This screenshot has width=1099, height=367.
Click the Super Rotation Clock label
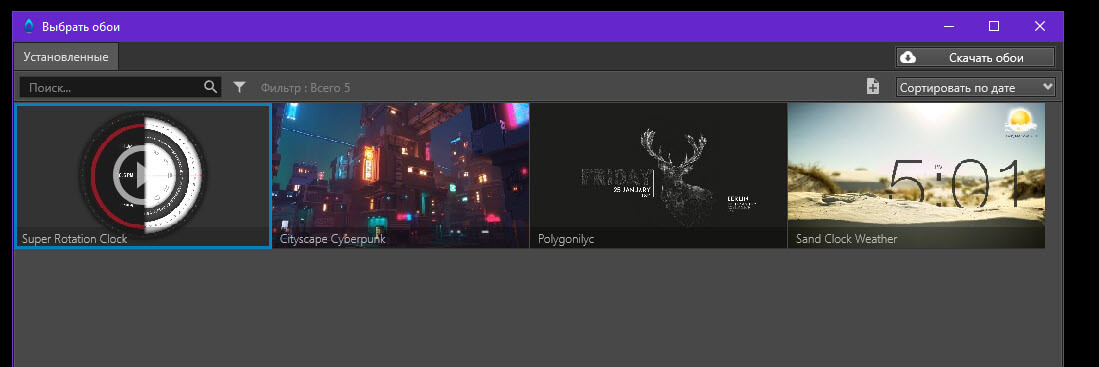pos(74,239)
